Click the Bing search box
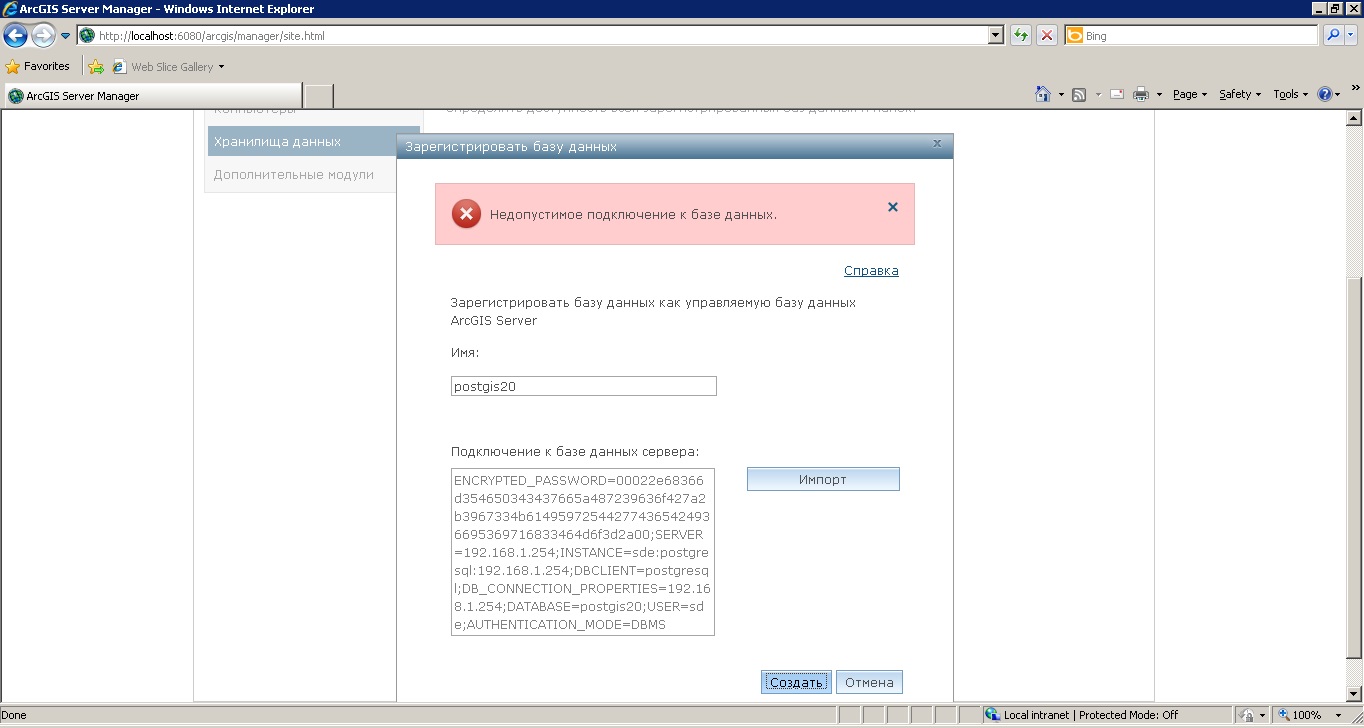Image resolution: width=1364 pixels, height=728 pixels. pyautogui.click(x=1200, y=36)
